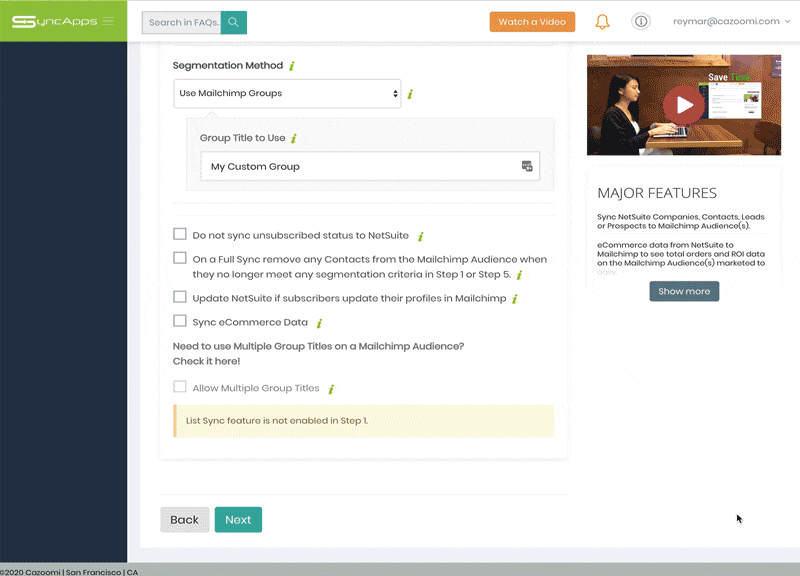Viewport: 800px width, 576px height.
Task: Click the Check it here! text
Action: [x=206, y=361]
